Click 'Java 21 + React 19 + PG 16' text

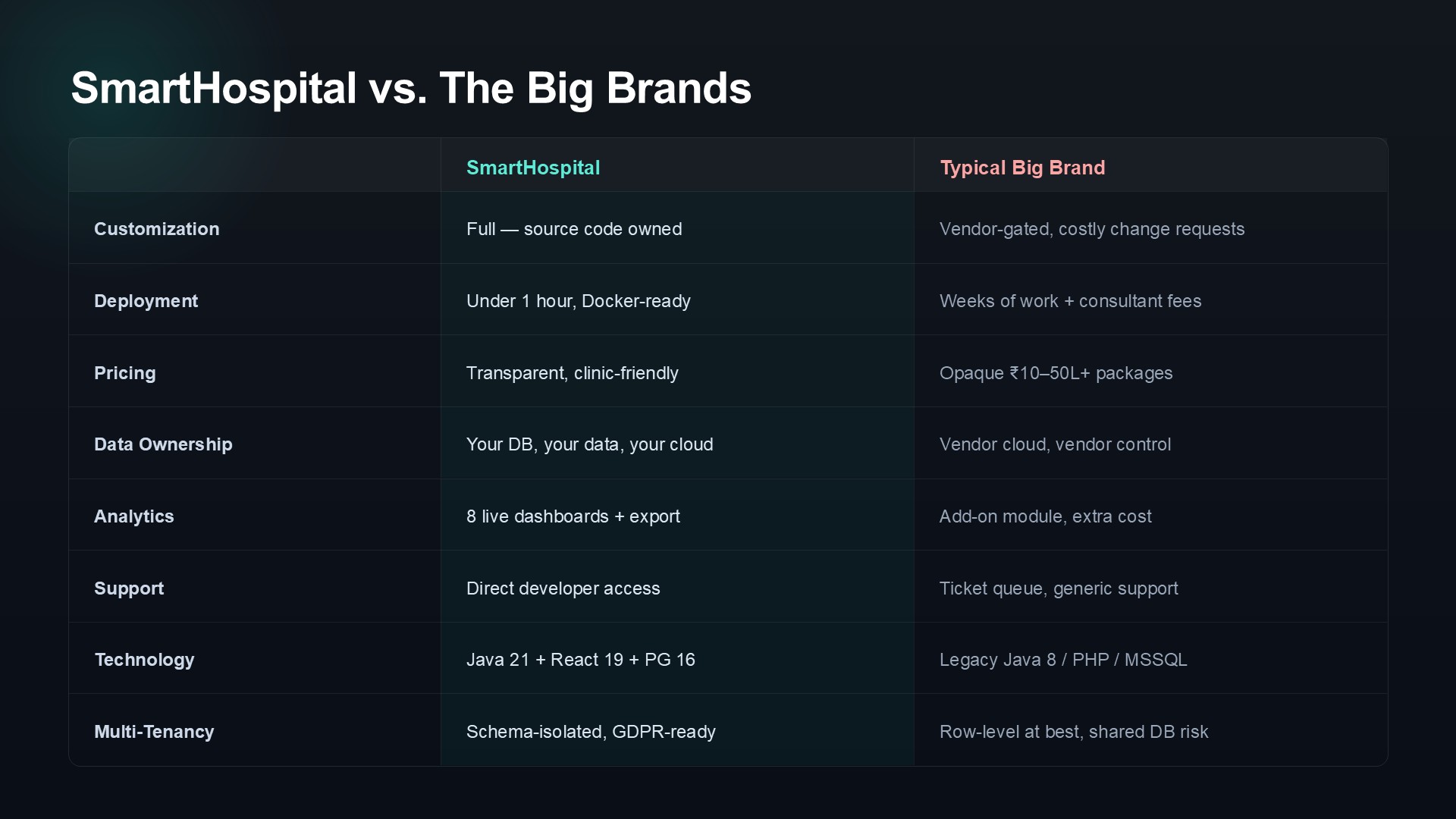pyautogui.click(x=581, y=660)
